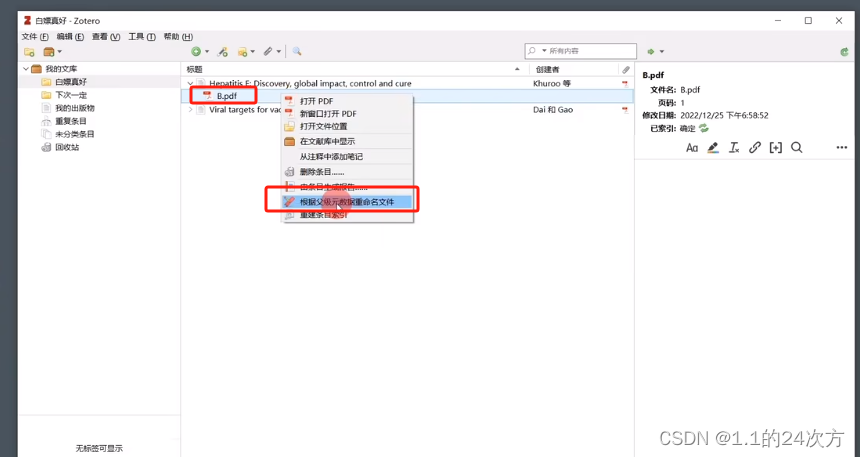This screenshot has width=860, height=457.
Task: Select the Viral targets item title
Action: [245, 110]
